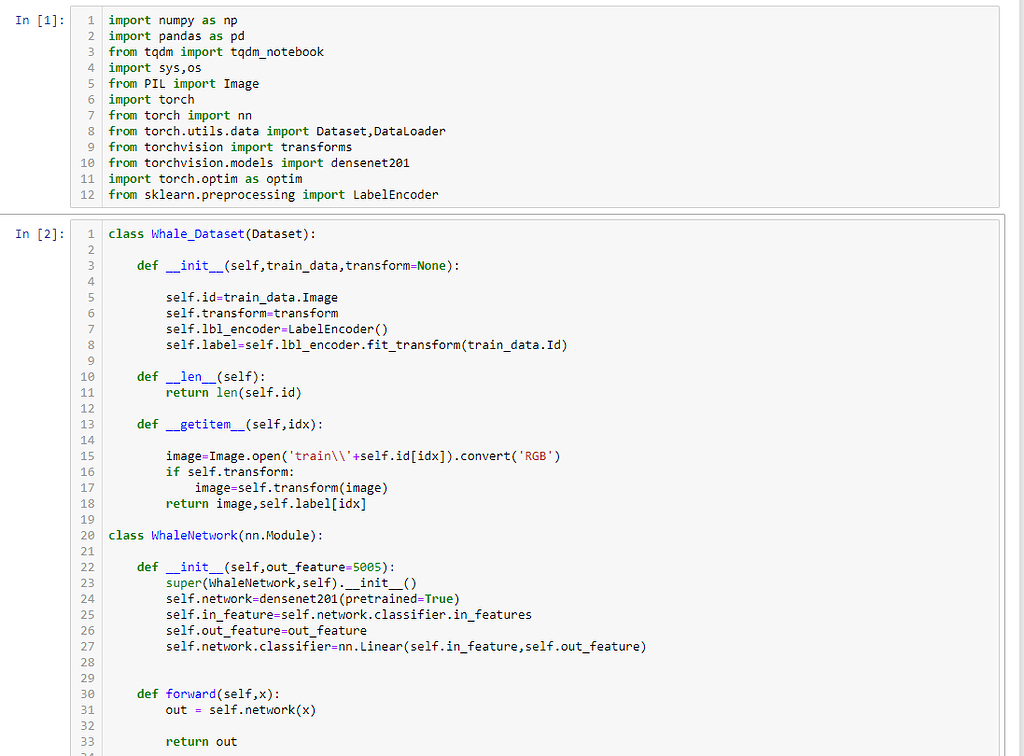Screen dimensions: 1024x756
Task: Click the "if self.transform:" line
Action: [230, 471]
